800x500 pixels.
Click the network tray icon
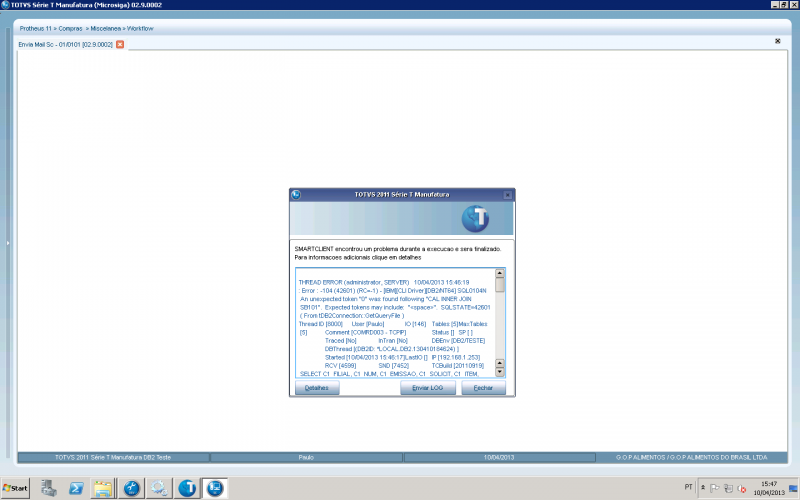pos(729,488)
